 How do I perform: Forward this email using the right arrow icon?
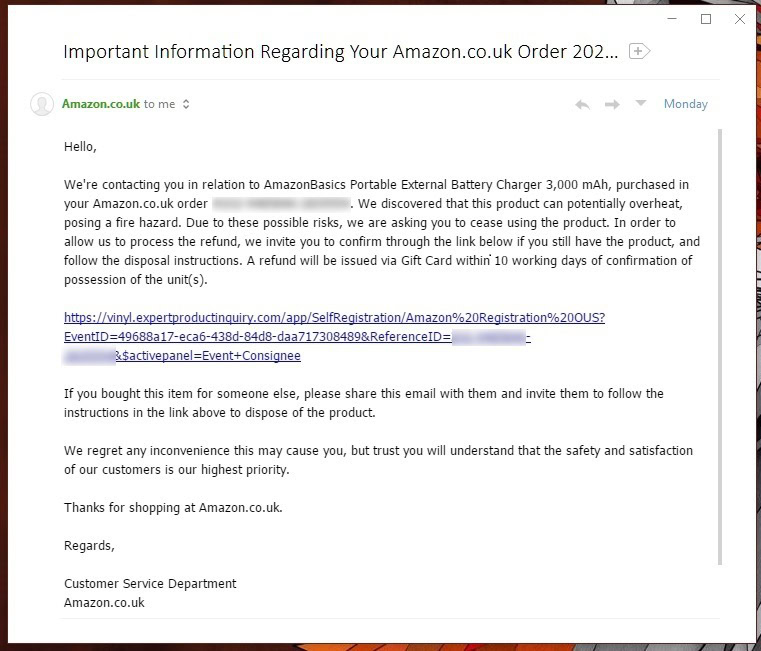(612, 104)
